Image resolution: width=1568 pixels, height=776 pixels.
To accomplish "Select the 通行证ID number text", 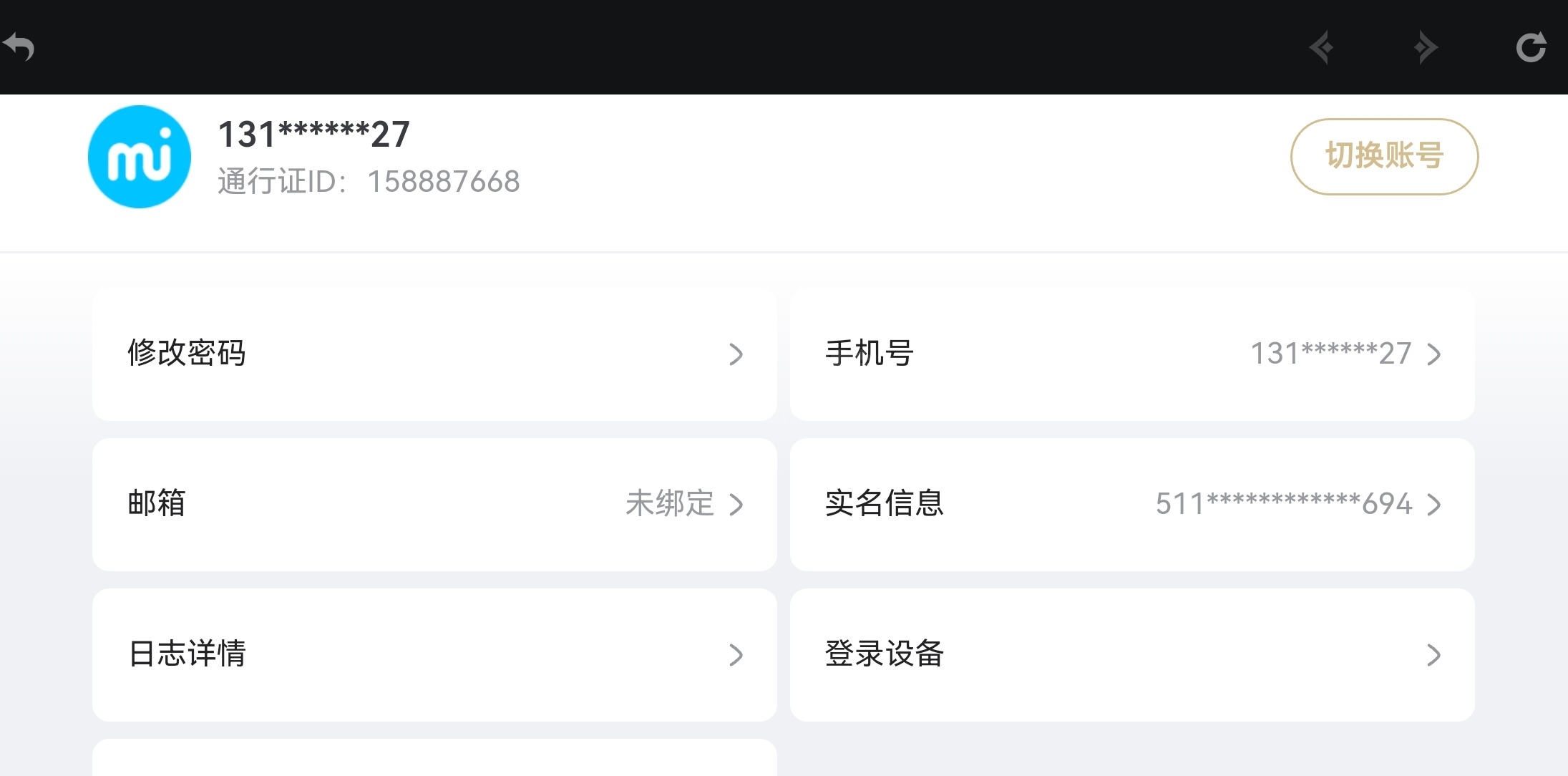I will click(x=444, y=182).
